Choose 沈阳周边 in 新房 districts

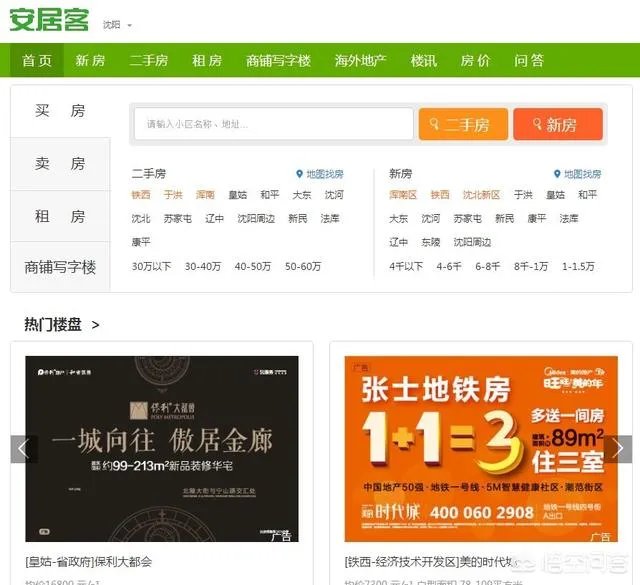tap(472, 242)
